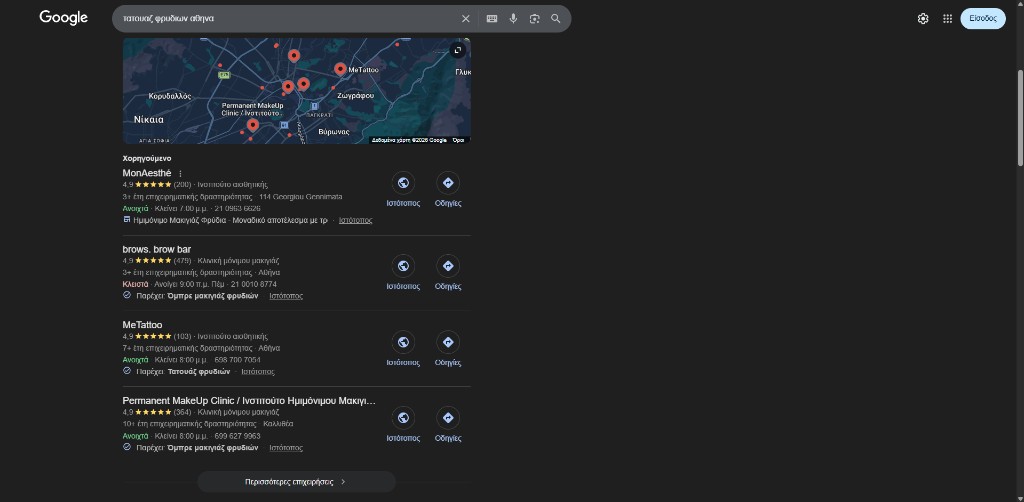Open MeTattoo website globe icon
Screen dimensions: 1024x502
(x=404, y=342)
